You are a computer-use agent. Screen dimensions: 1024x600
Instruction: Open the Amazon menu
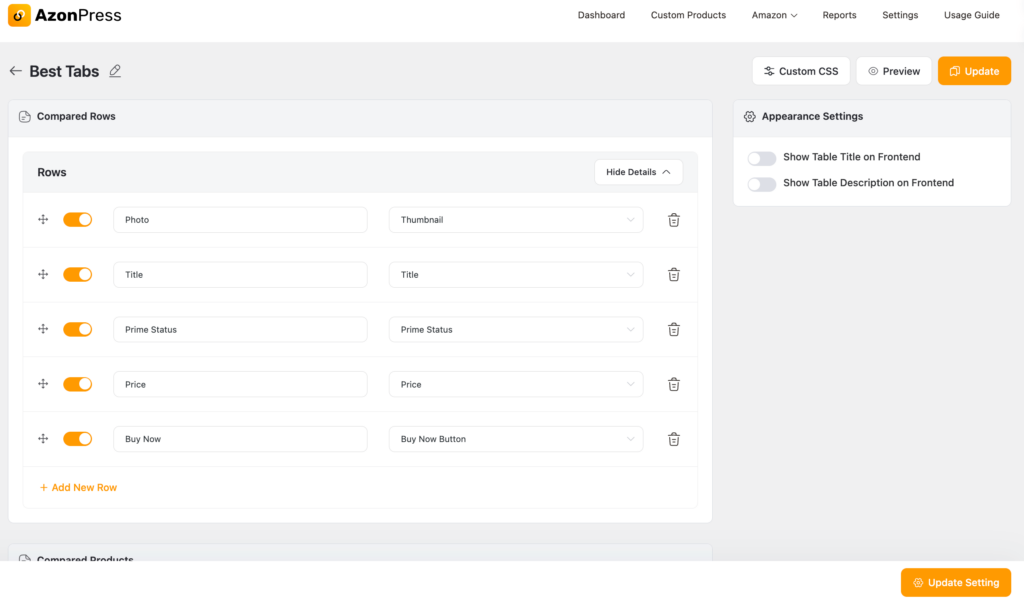click(774, 15)
